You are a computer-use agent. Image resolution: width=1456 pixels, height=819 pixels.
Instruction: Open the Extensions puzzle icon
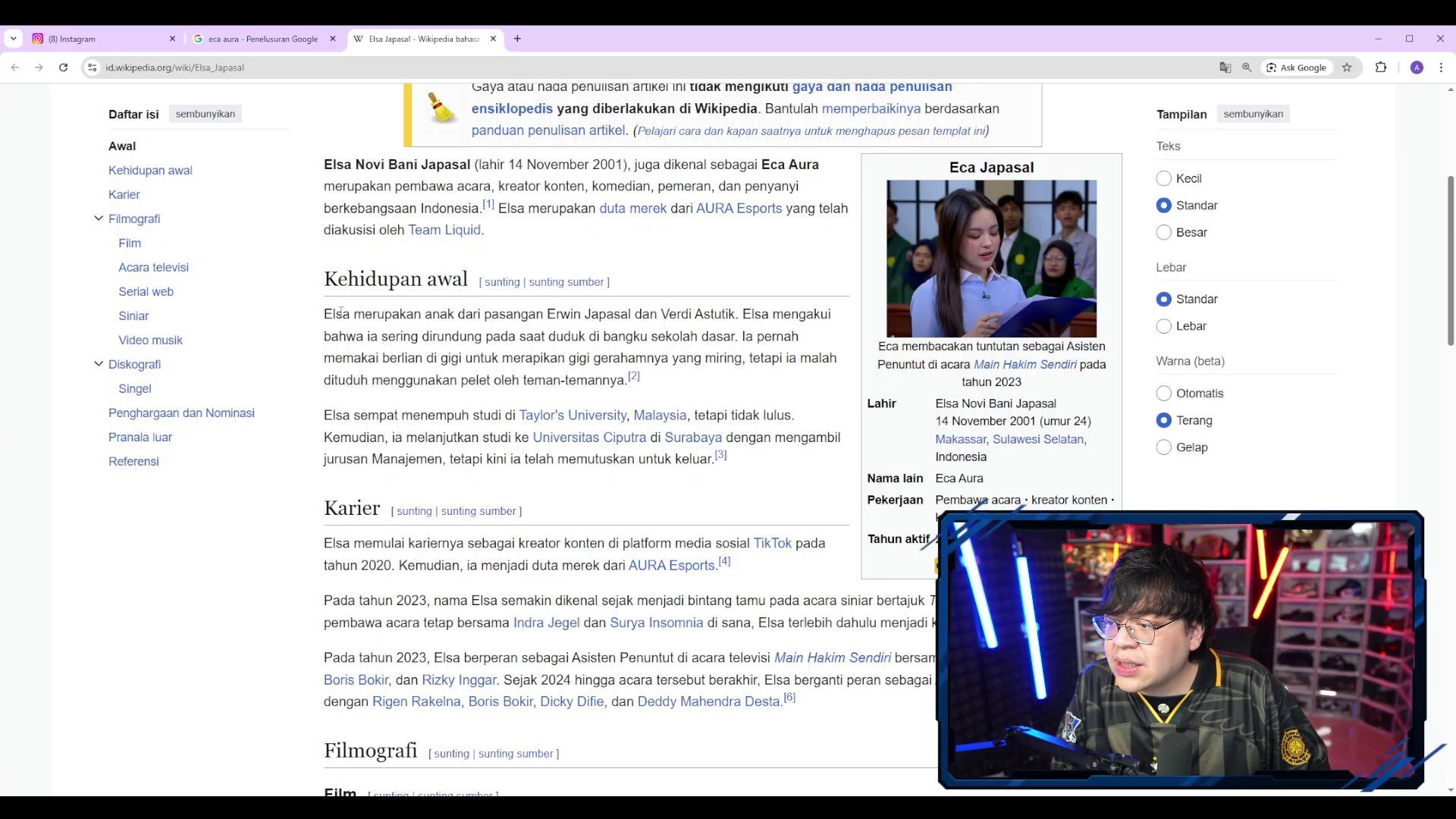1381,67
